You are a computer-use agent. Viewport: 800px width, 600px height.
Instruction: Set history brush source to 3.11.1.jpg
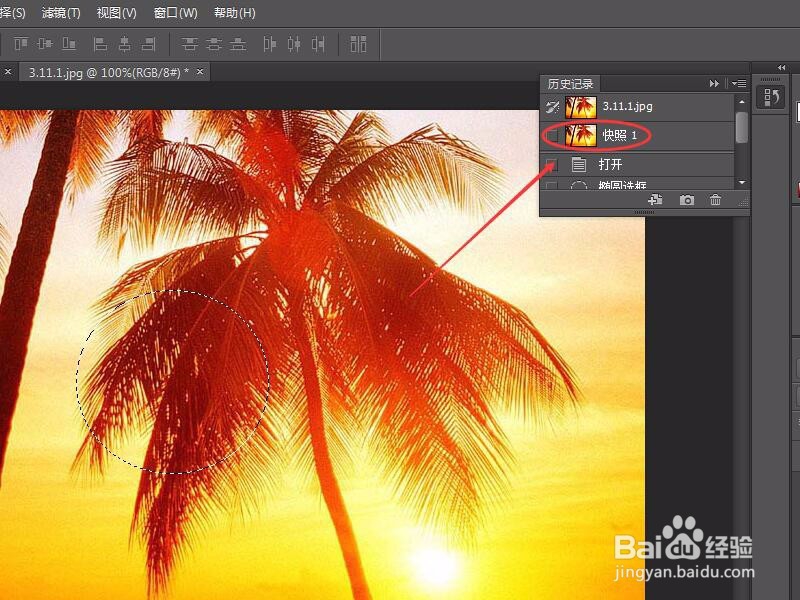point(553,107)
